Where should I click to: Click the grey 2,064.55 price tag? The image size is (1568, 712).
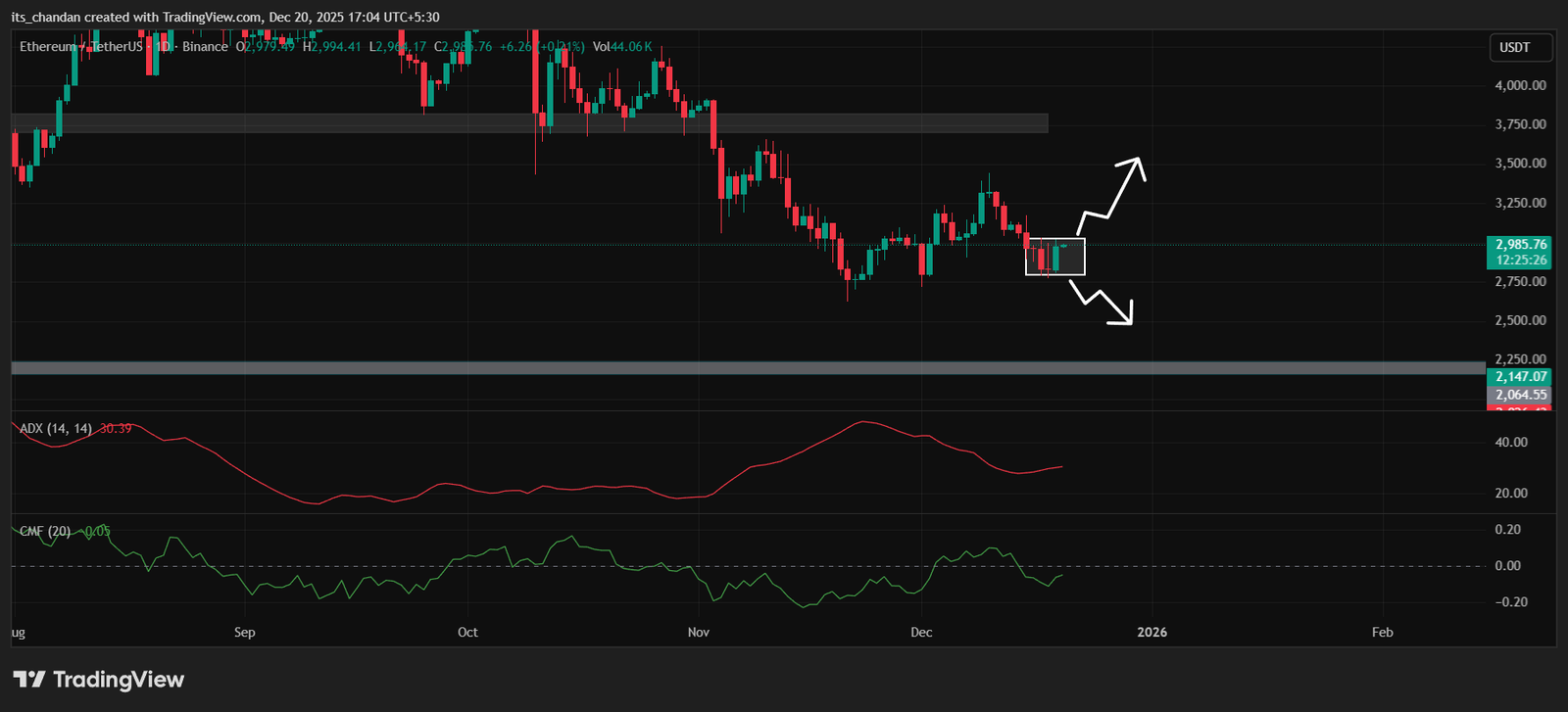coord(1520,395)
